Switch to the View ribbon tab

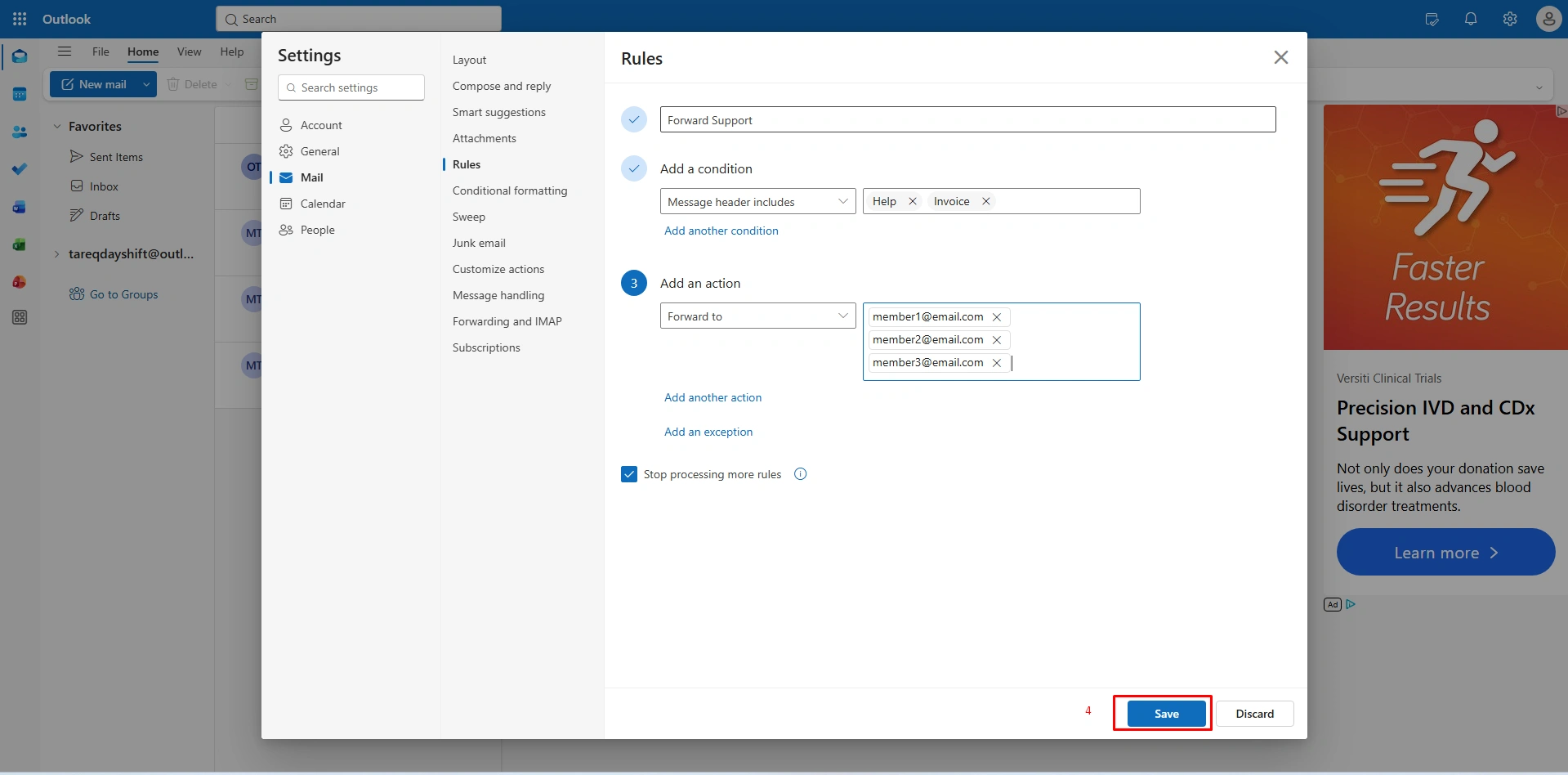(x=189, y=52)
